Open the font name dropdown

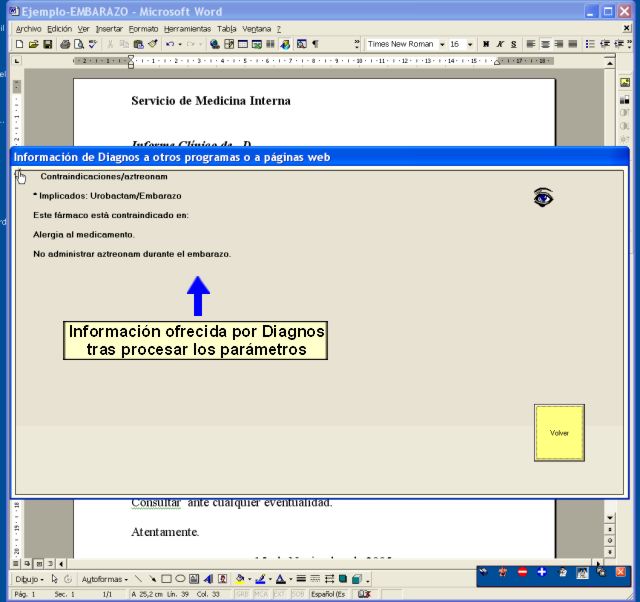(x=442, y=44)
